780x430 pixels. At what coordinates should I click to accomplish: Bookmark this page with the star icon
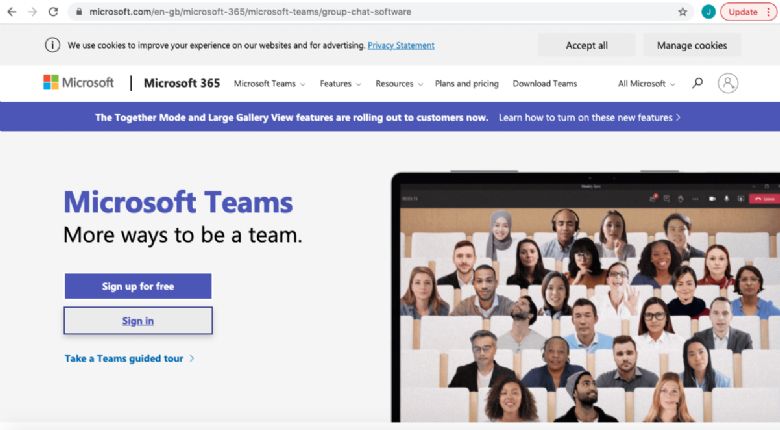[682, 12]
